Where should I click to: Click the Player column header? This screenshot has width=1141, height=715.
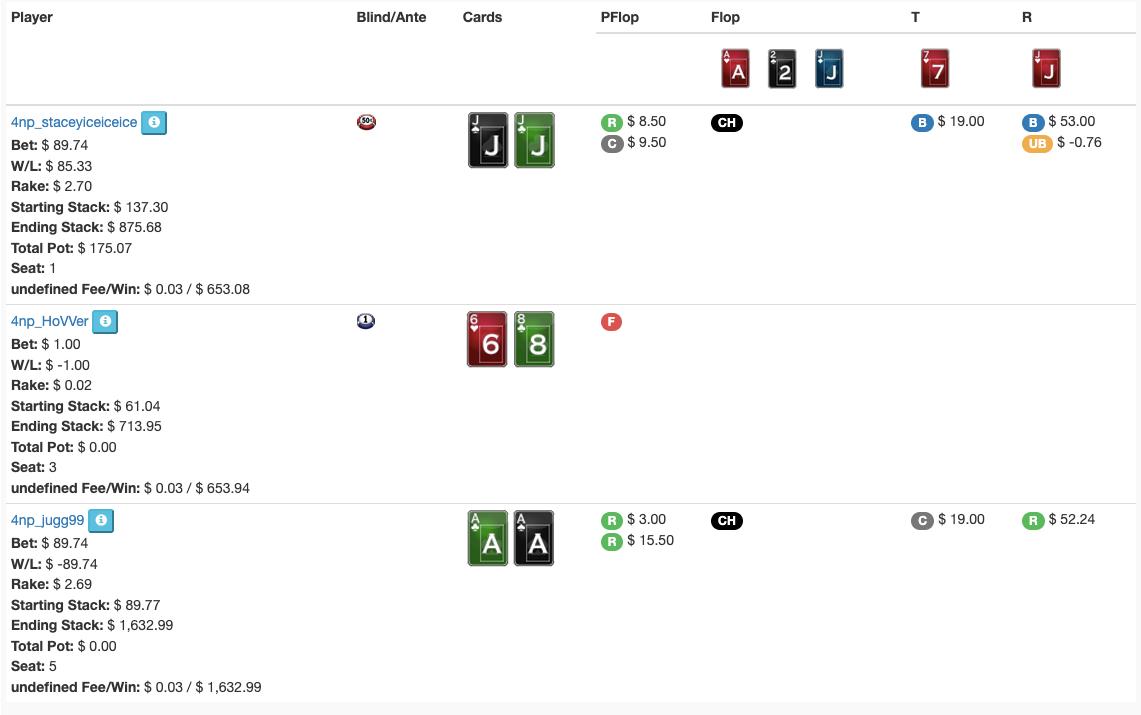point(32,17)
